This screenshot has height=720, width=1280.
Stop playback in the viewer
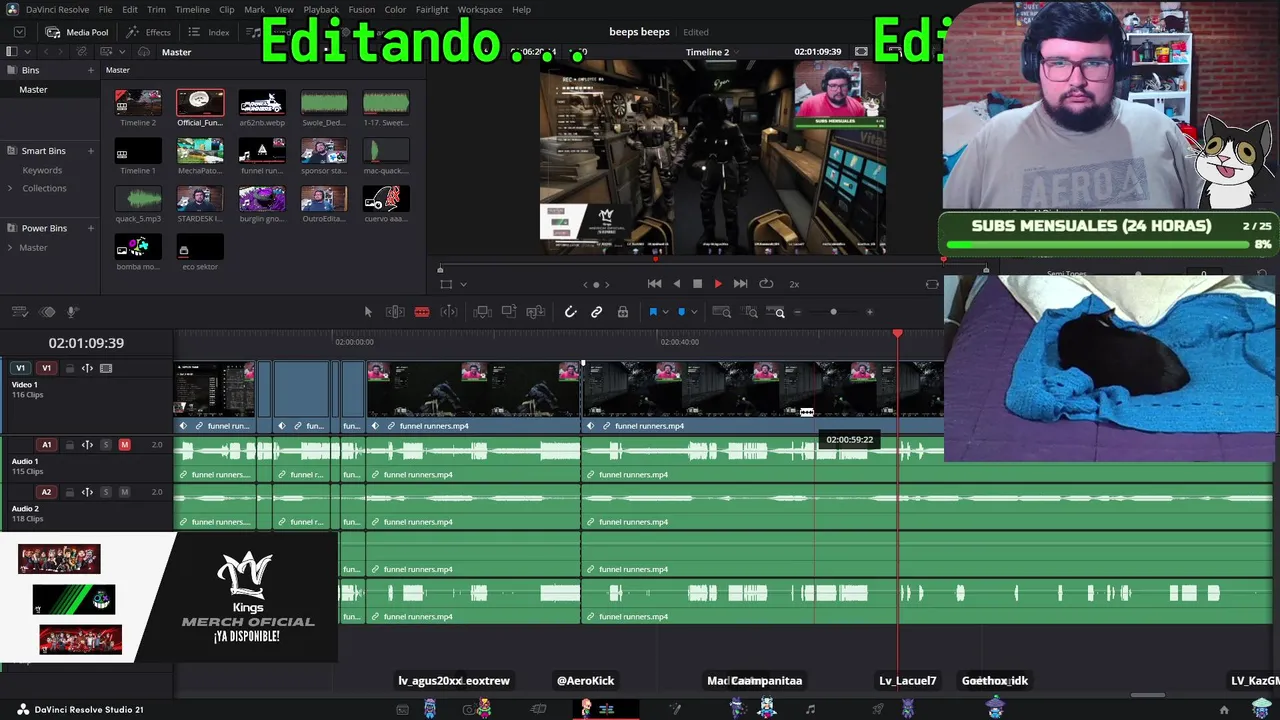click(697, 284)
